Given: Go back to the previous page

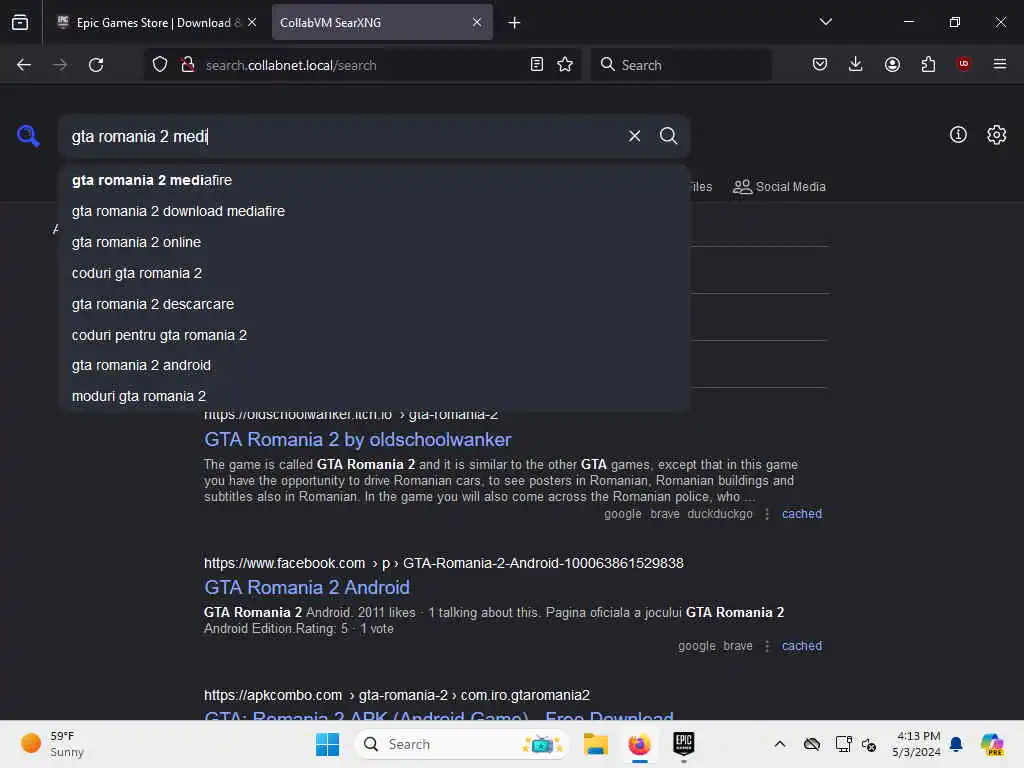Looking at the screenshot, I should (x=24, y=65).
